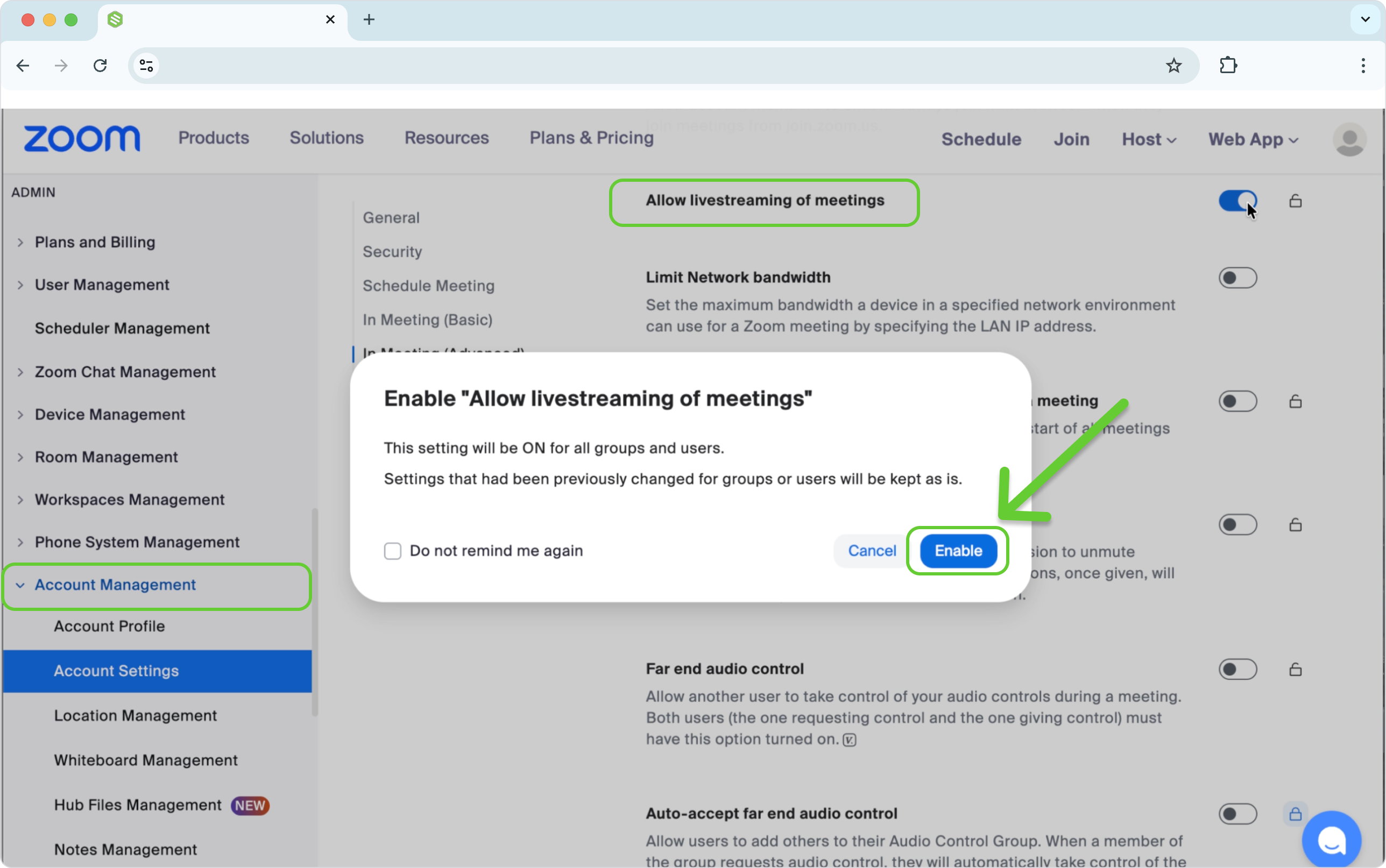
Task: Open Schedule Meeting settings tab
Action: pyautogui.click(x=428, y=286)
